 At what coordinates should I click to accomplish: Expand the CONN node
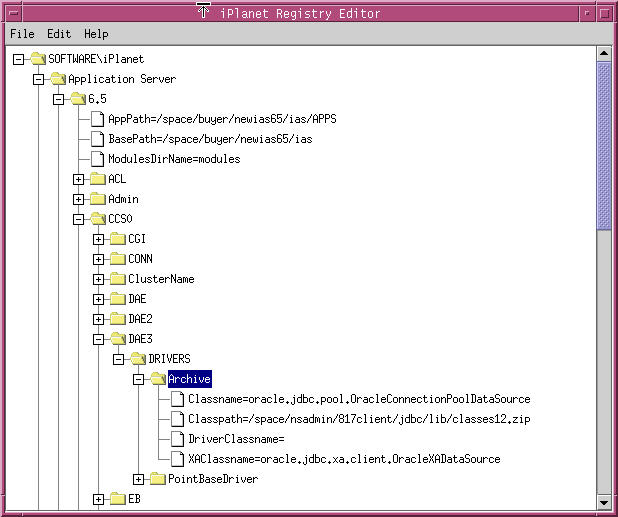coord(99,259)
